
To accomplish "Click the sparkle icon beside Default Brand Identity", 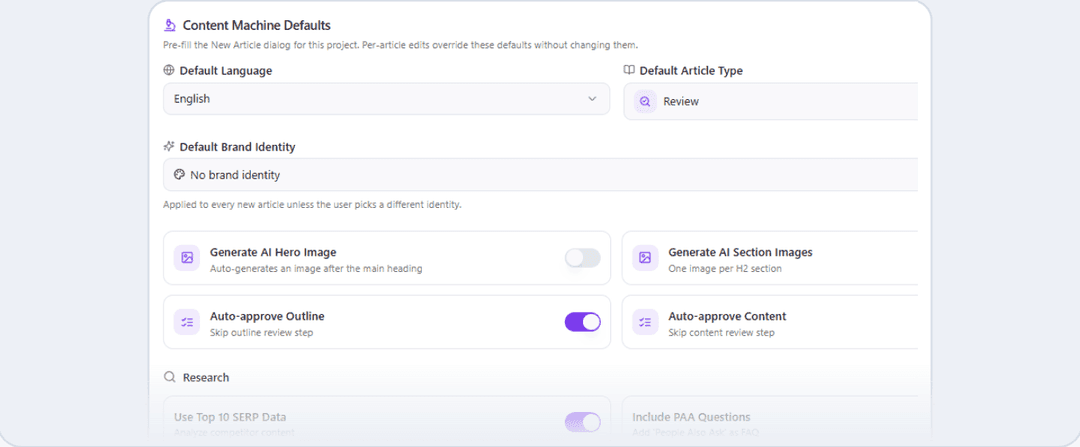I will pos(169,147).
